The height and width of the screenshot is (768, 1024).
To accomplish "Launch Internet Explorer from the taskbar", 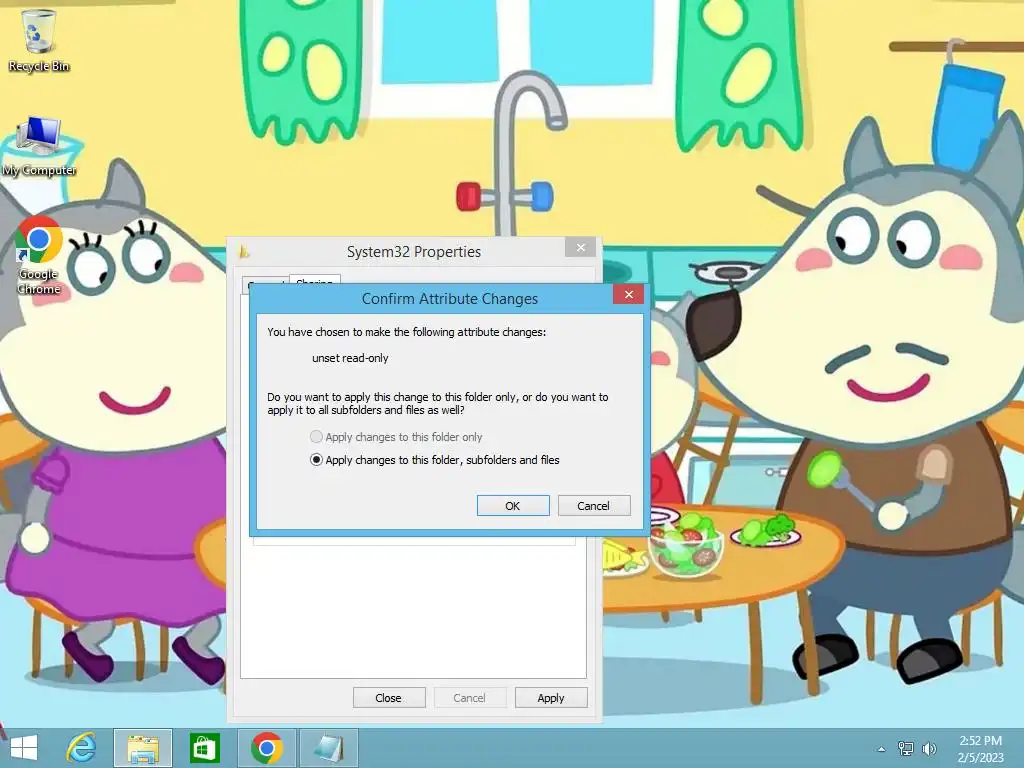I will point(82,748).
